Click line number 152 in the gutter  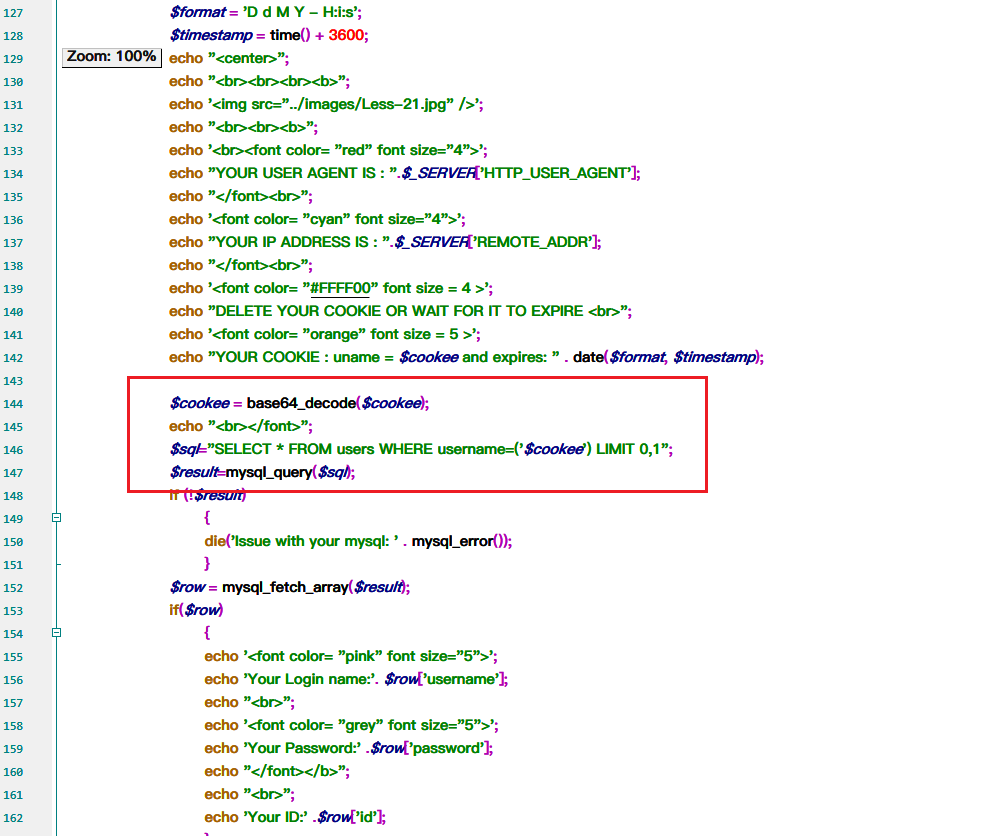pyautogui.click(x=13, y=587)
